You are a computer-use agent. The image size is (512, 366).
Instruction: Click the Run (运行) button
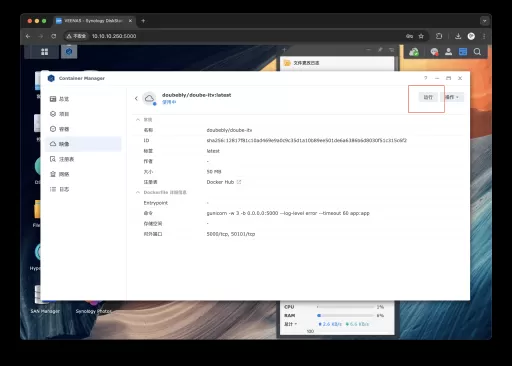click(428, 97)
